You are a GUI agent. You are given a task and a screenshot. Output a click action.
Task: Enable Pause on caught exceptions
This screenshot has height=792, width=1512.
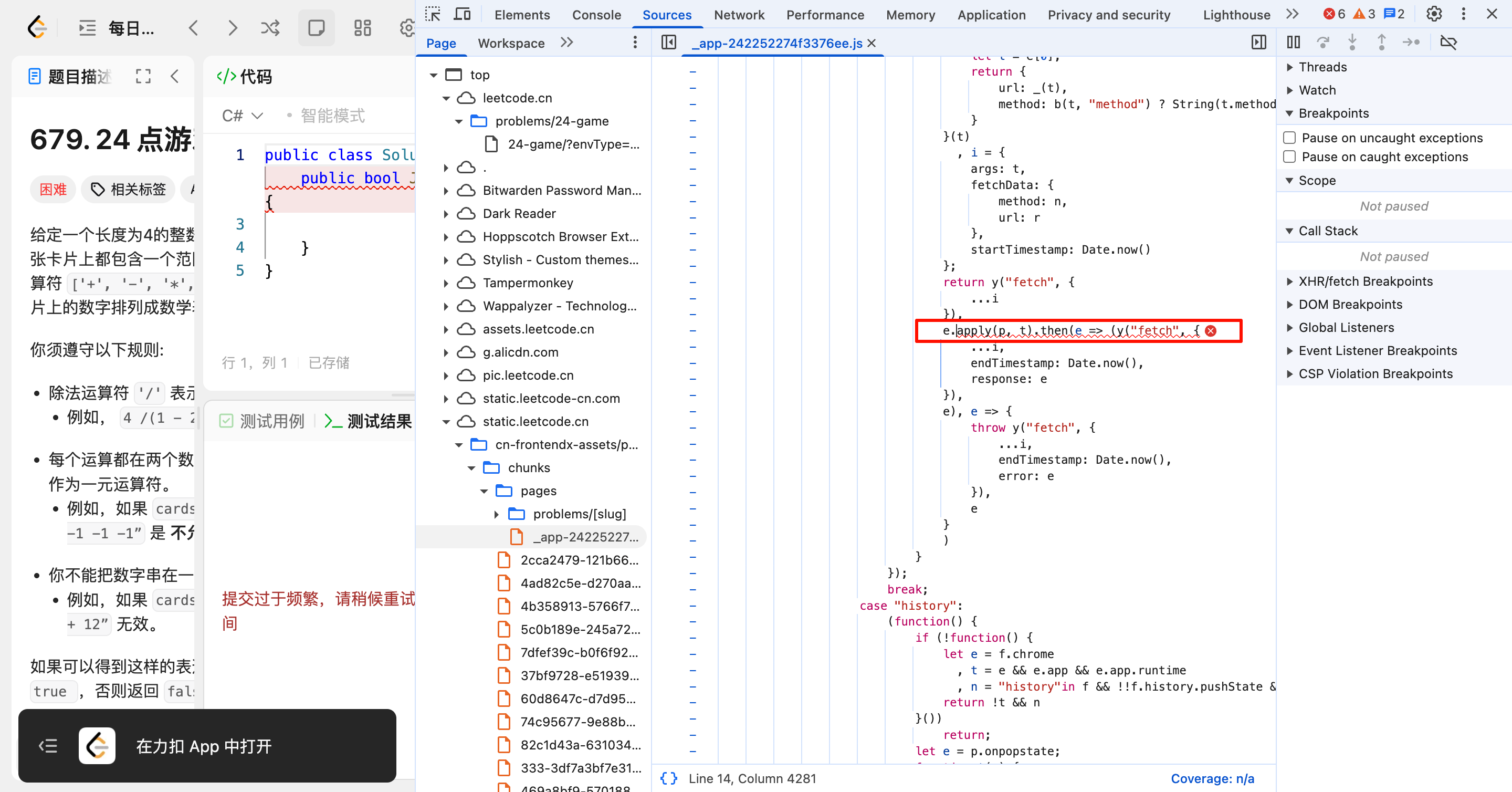point(1289,157)
